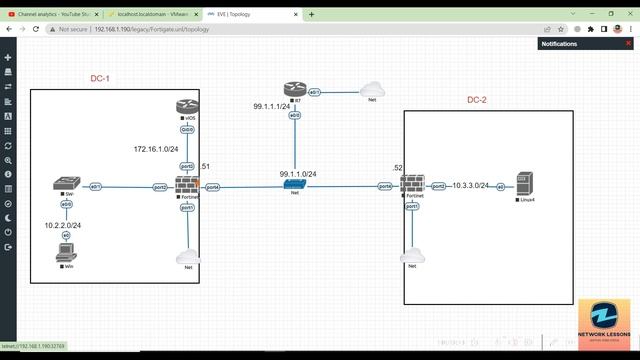Click the 10.3.3.0/24 text label
This screenshot has height=360, width=640.
pos(470,186)
